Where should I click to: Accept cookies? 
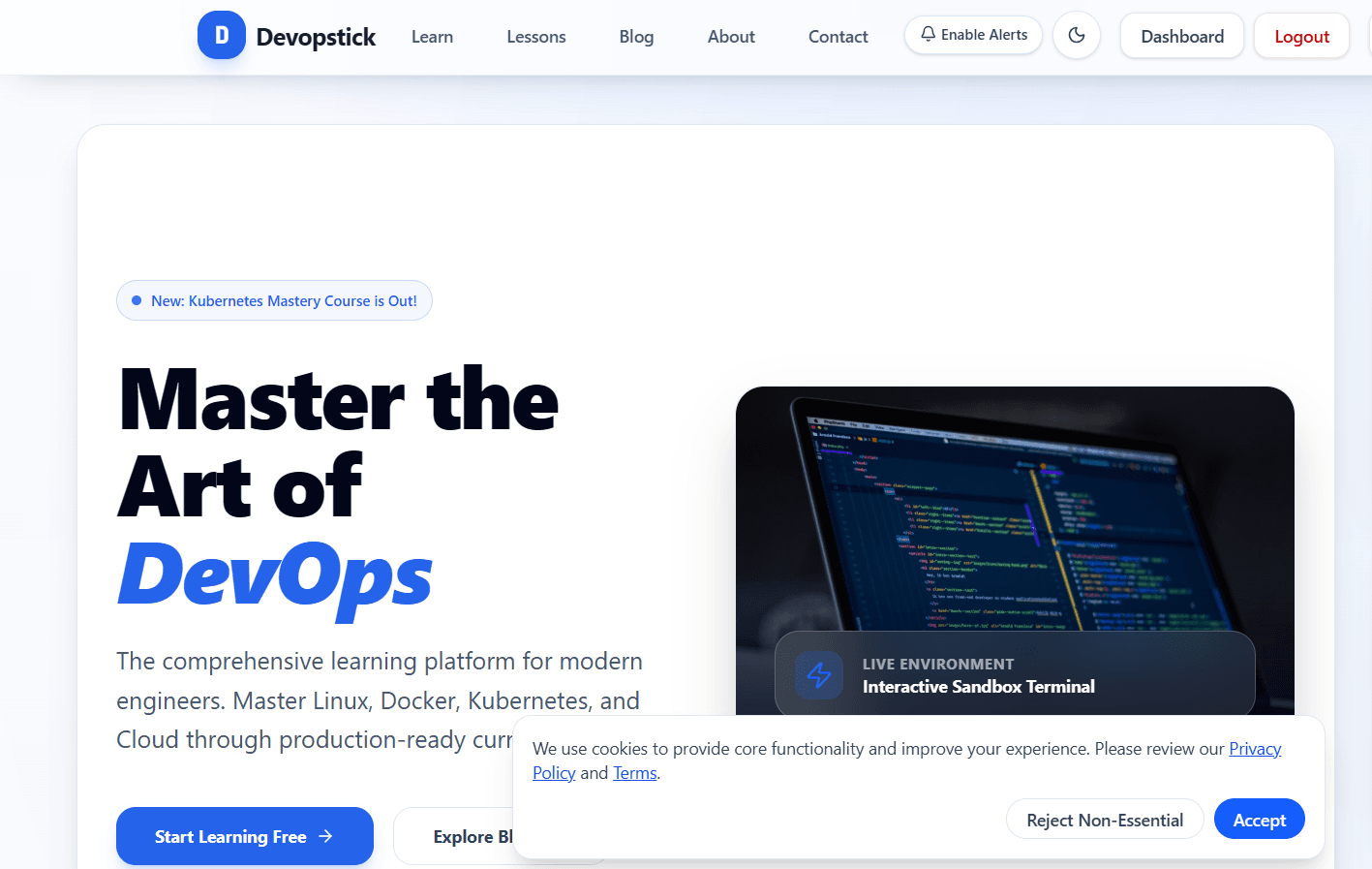pos(1259,820)
